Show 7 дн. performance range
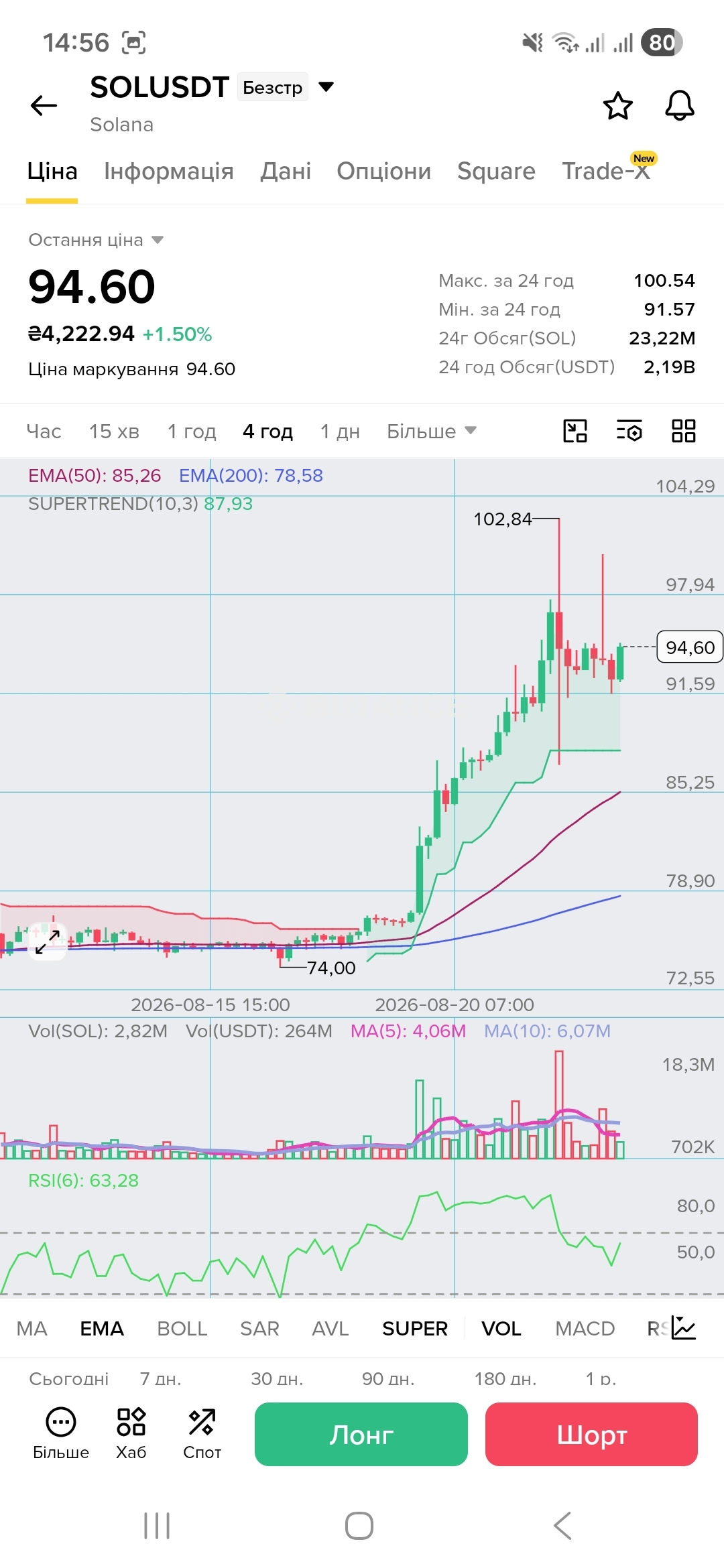724x1568 pixels. click(x=161, y=1378)
